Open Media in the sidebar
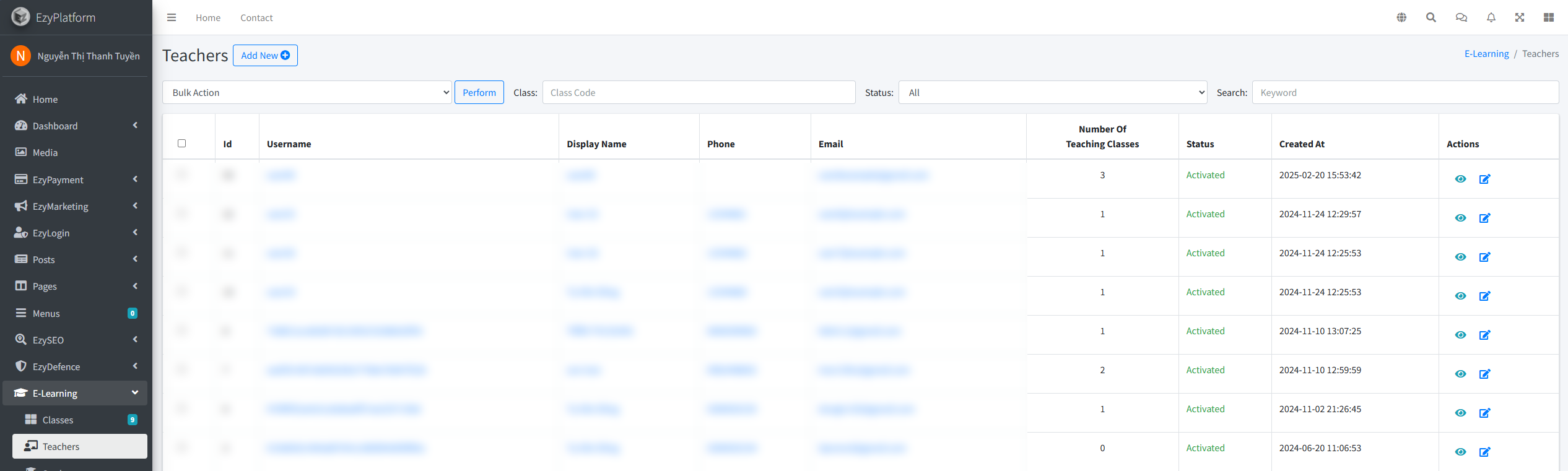1568x471 pixels. pos(75,152)
